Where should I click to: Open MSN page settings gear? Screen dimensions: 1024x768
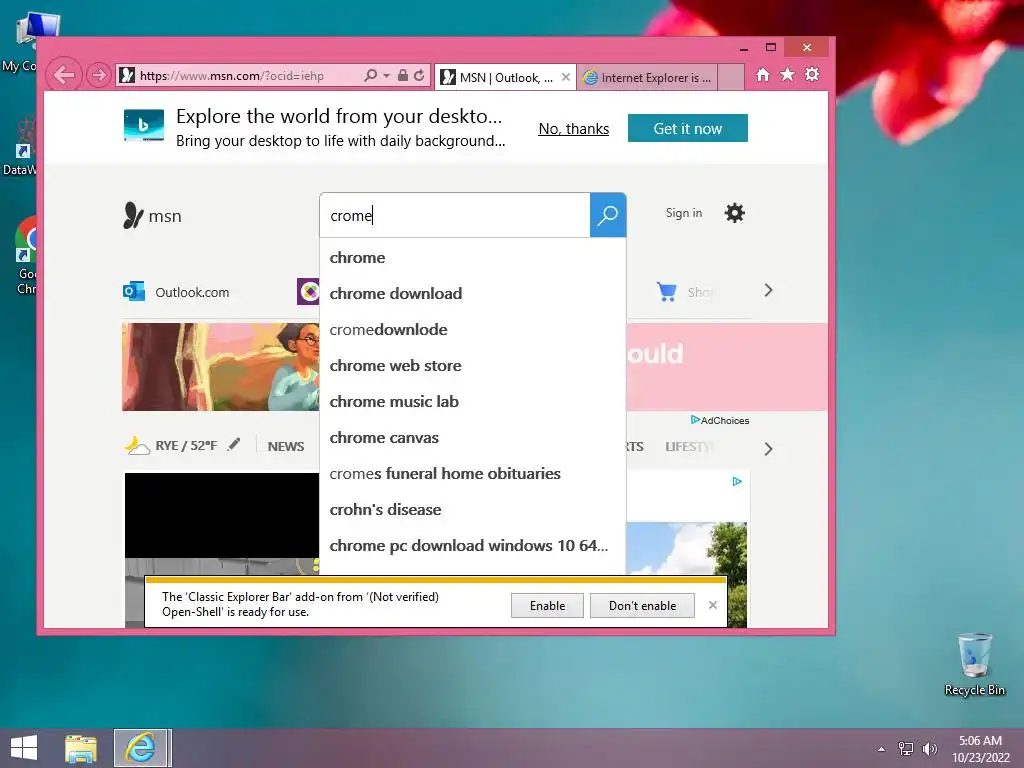pyautogui.click(x=735, y=213)
